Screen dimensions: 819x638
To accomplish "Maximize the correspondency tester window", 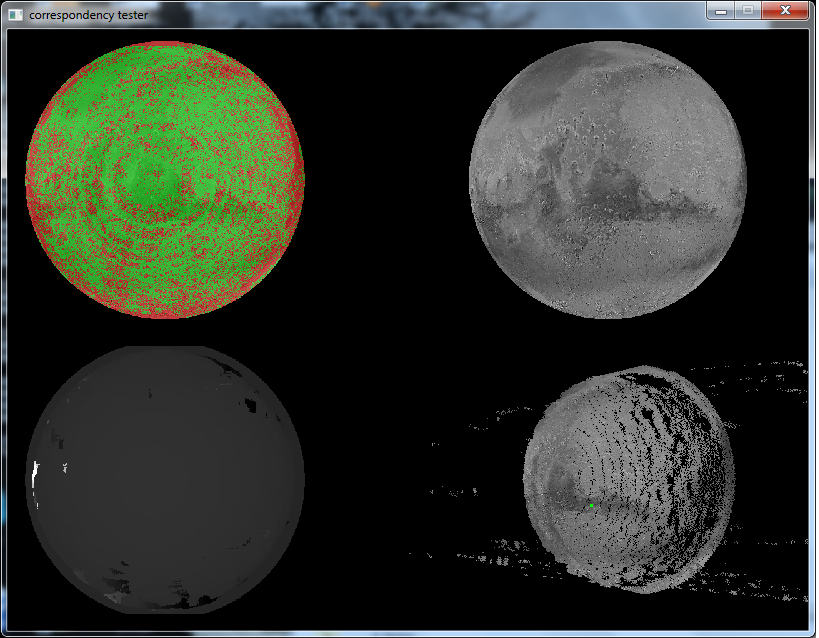I will coord(748,10).
